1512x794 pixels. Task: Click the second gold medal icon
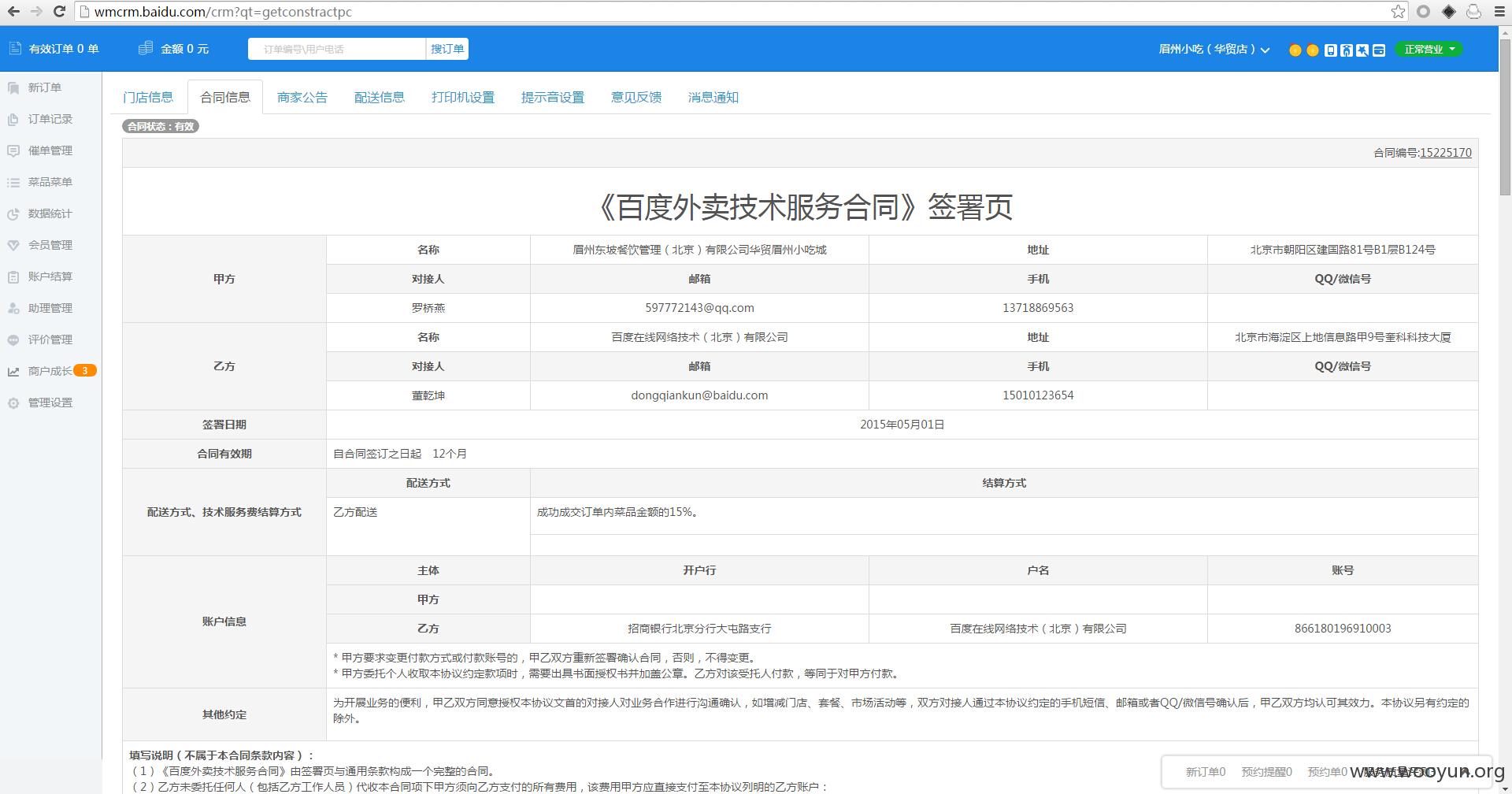click(x=1313, y=50)
